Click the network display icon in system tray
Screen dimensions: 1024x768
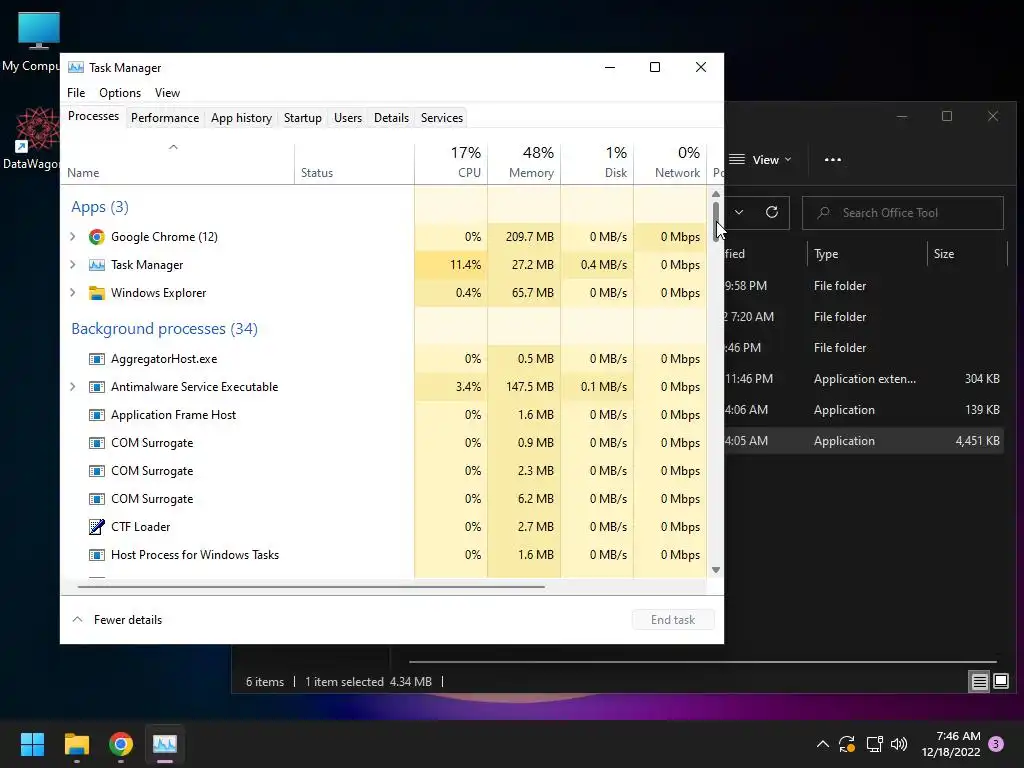(x=874, y=744)
